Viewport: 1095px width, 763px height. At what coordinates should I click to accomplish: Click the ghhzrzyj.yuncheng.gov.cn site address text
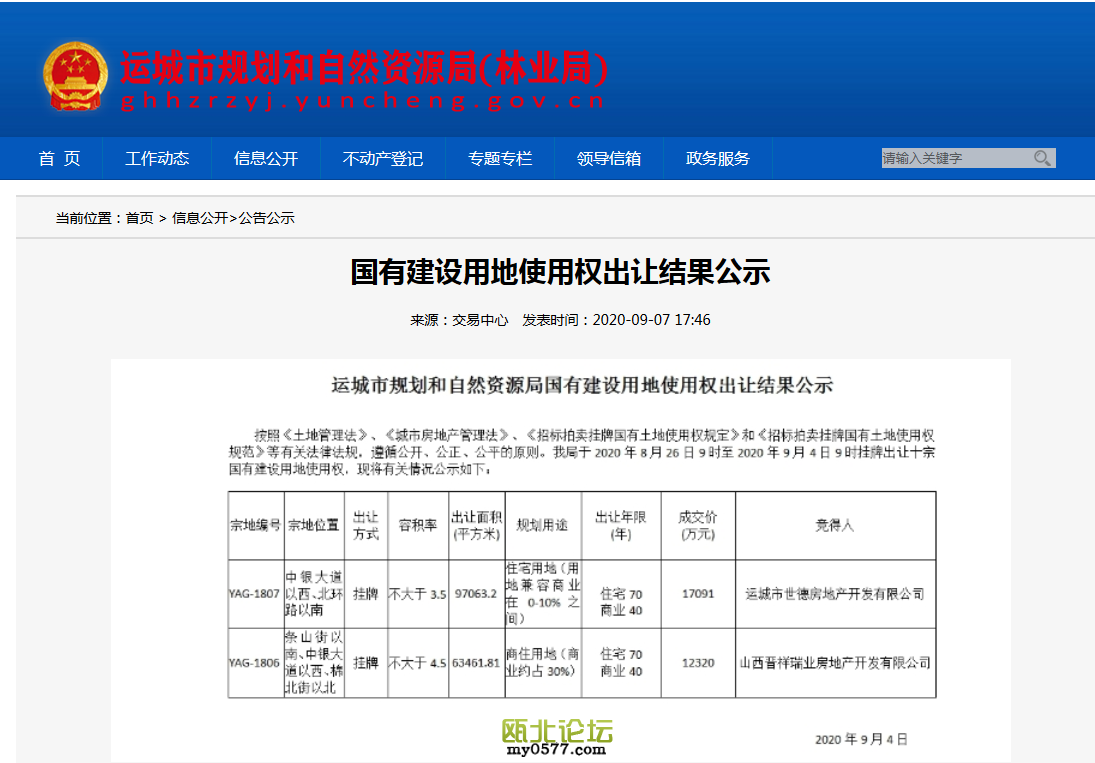point(362,101)
